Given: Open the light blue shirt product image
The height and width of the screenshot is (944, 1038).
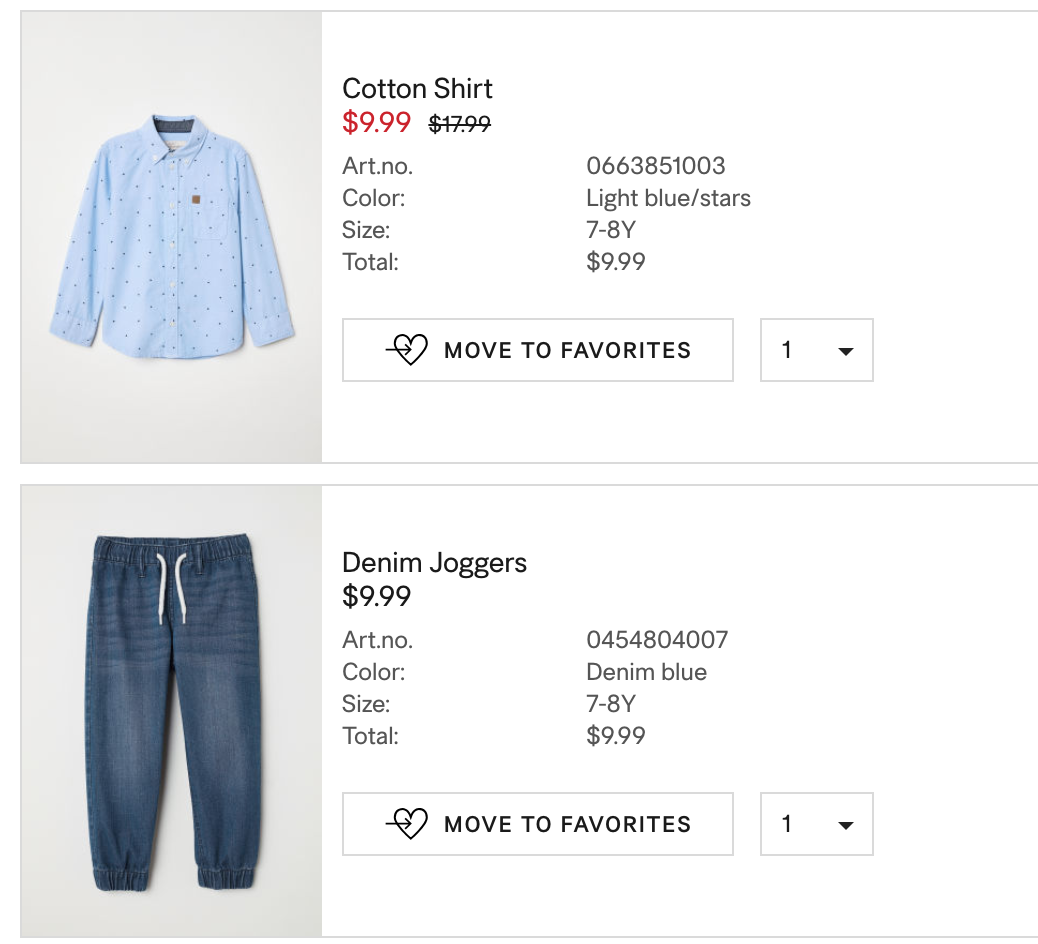Looking at the screenshot, I should [171, 237].
